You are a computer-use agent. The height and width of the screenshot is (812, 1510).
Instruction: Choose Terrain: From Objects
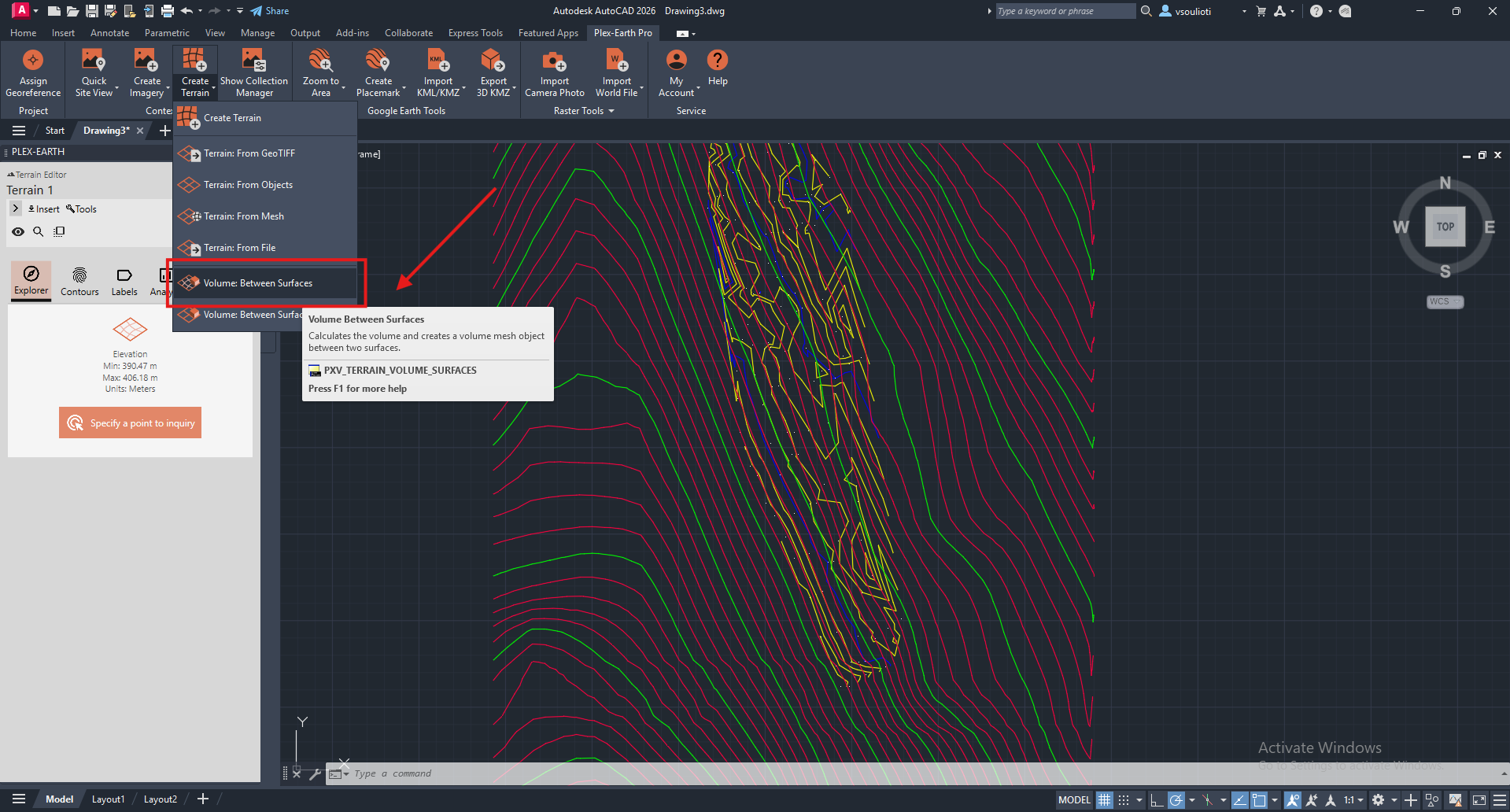(265, 185)
